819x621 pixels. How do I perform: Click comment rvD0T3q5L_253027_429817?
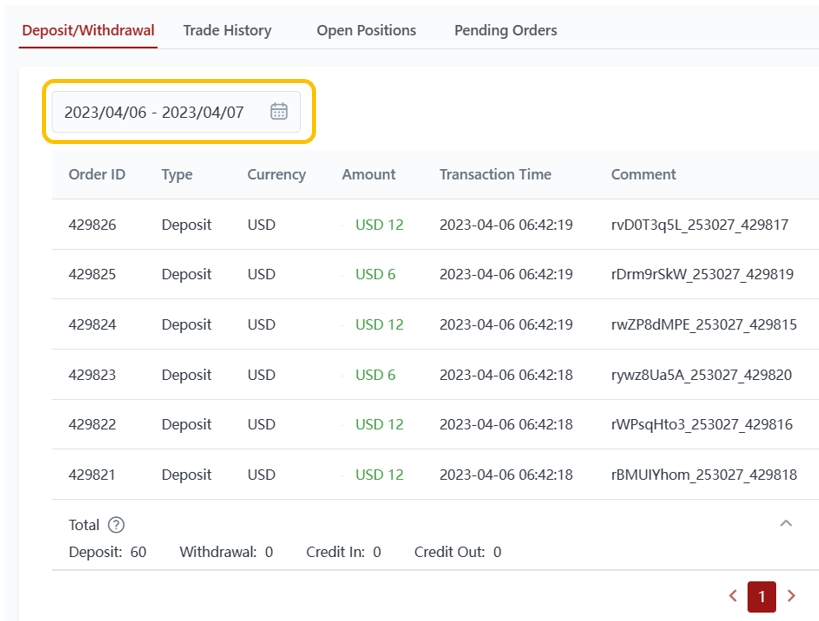699,225
